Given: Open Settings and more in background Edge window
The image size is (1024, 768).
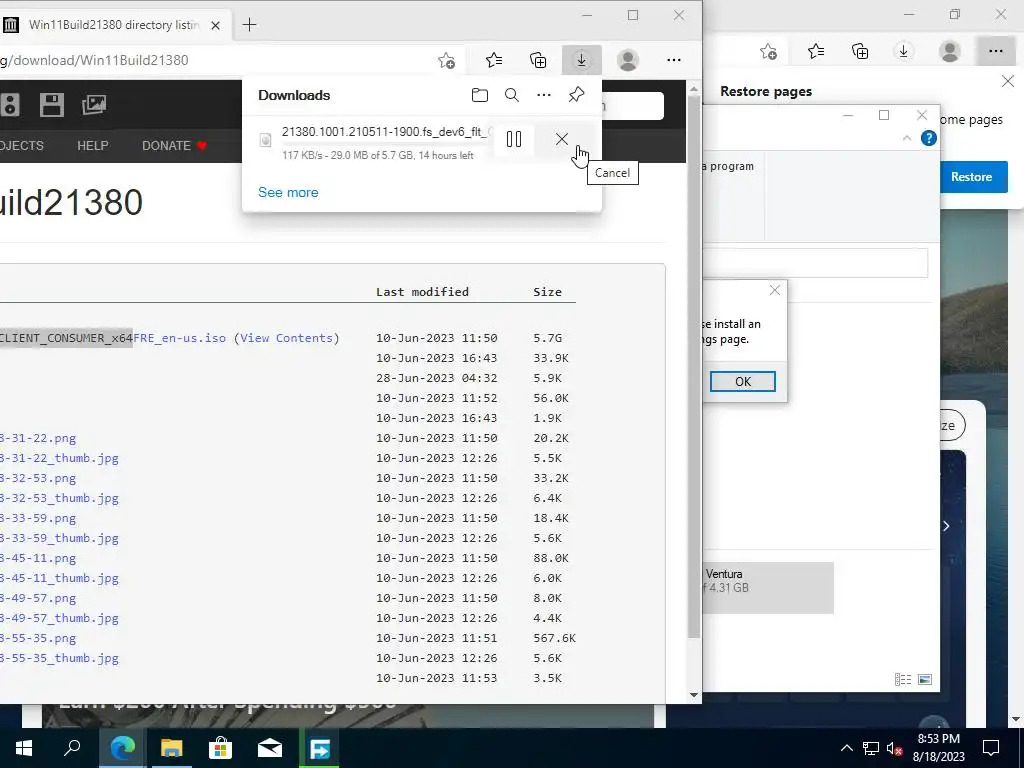Looking at the screenshot, I should 995,51.
